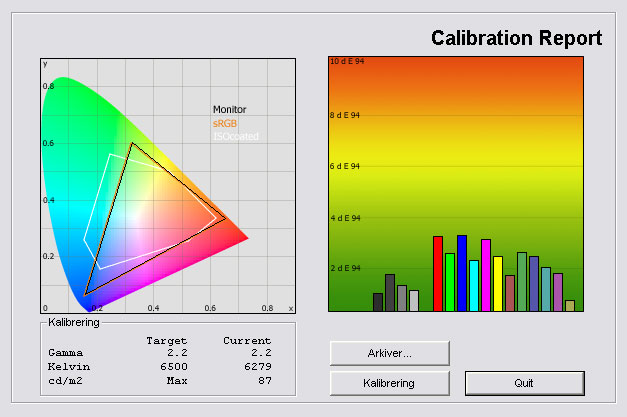
Task: Click the cyan bar in dE chart
Action: pyautogui.click(x=474, y=285)
